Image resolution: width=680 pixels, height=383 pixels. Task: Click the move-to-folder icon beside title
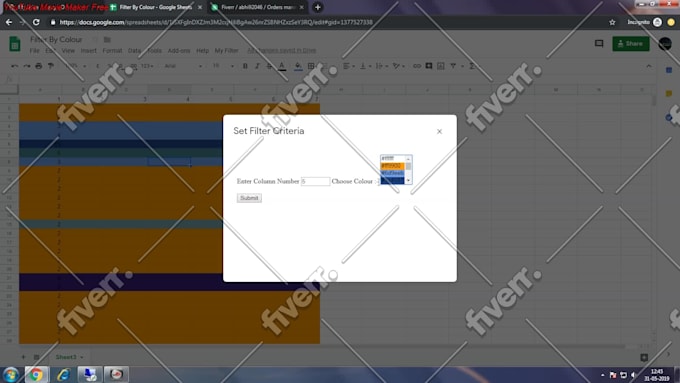coord(107,39)
